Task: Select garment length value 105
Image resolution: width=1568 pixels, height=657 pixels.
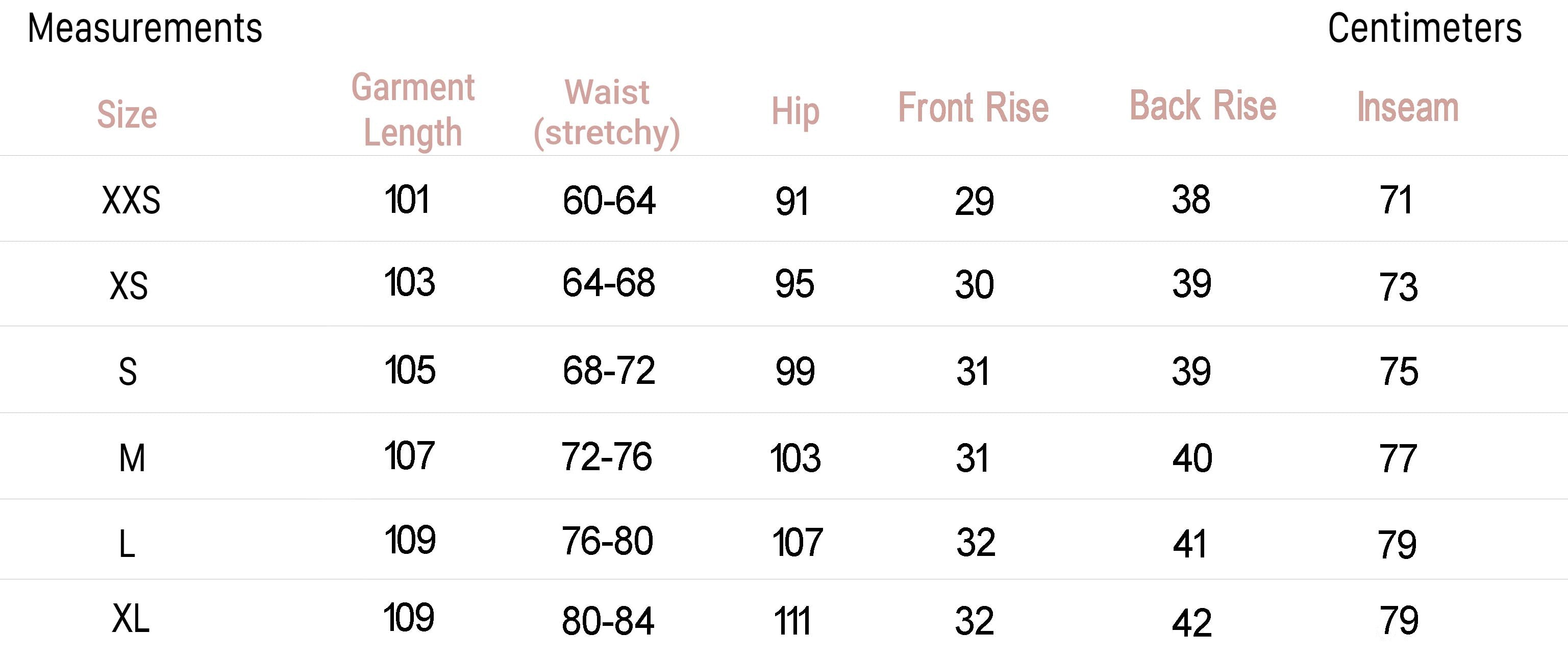Action: (x=410, y=370)
